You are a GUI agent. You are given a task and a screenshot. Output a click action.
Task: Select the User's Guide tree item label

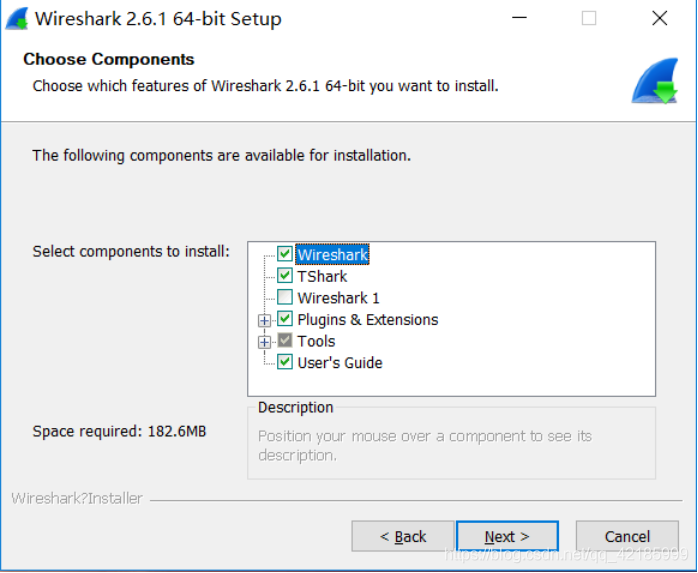pos(340,363)
